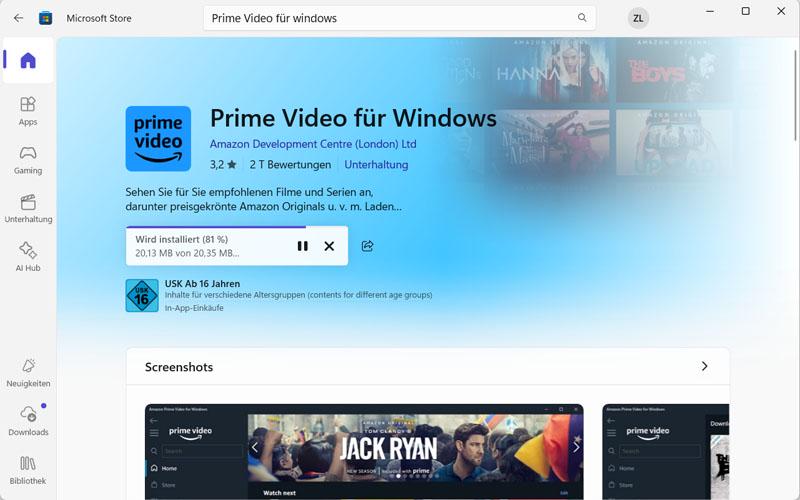
Task: Open the Home sidebar section
Action: [x=28, y=60]
